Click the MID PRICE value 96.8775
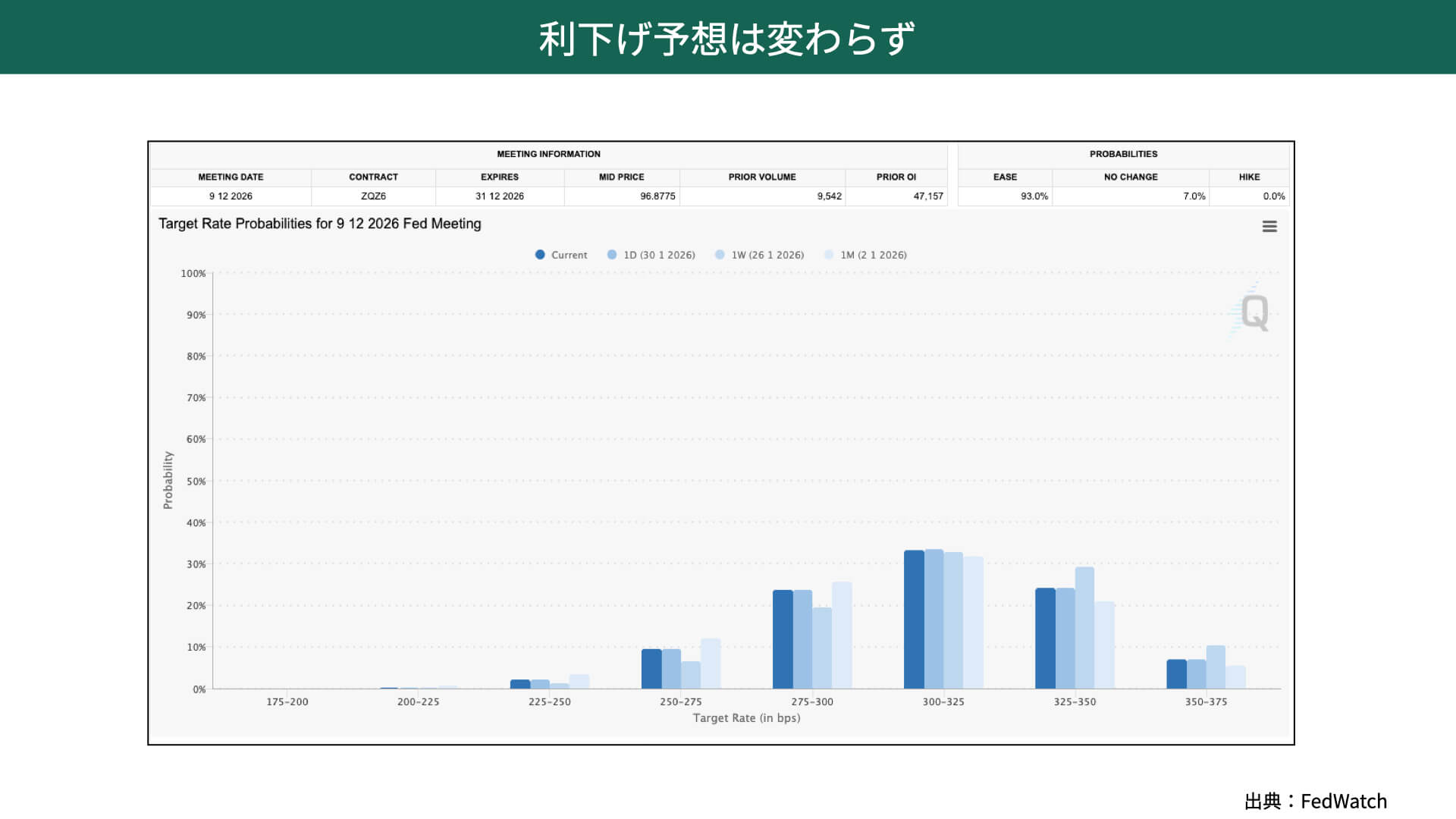Image resolution: width=1456 pixels, height=819 pixels. (x=657, y=196)
